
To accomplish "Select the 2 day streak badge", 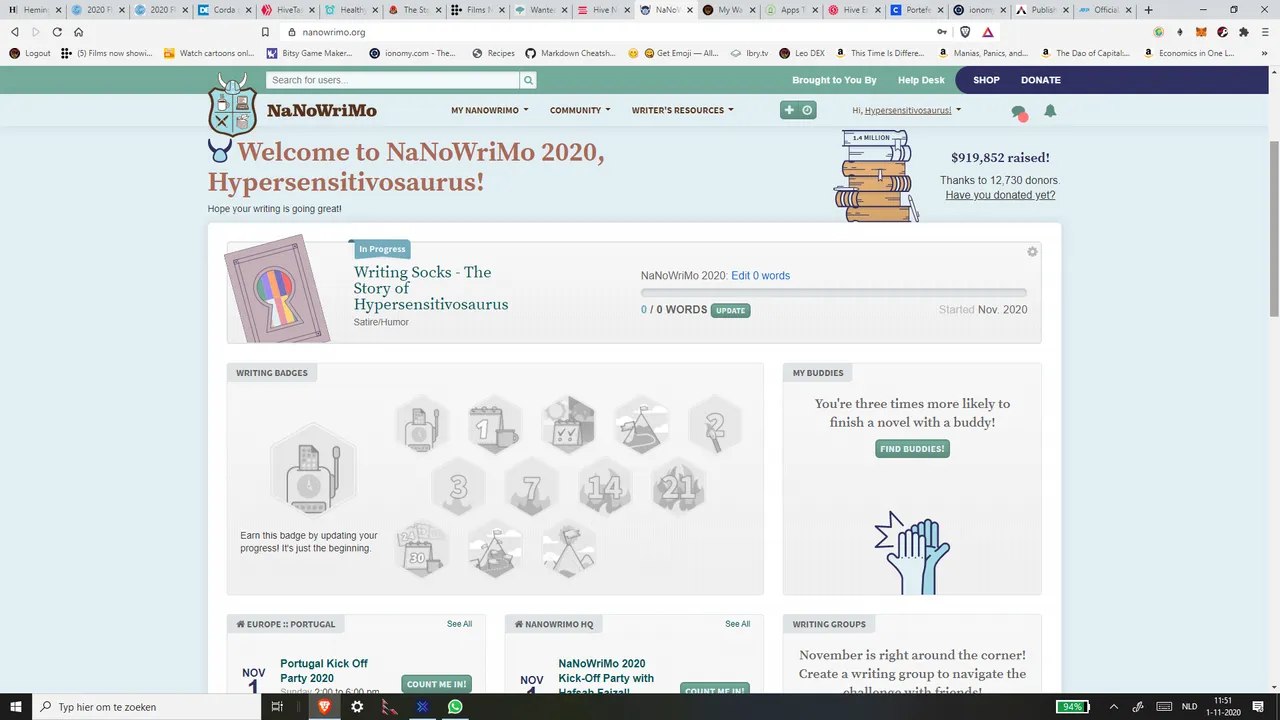I will (715, 424).
